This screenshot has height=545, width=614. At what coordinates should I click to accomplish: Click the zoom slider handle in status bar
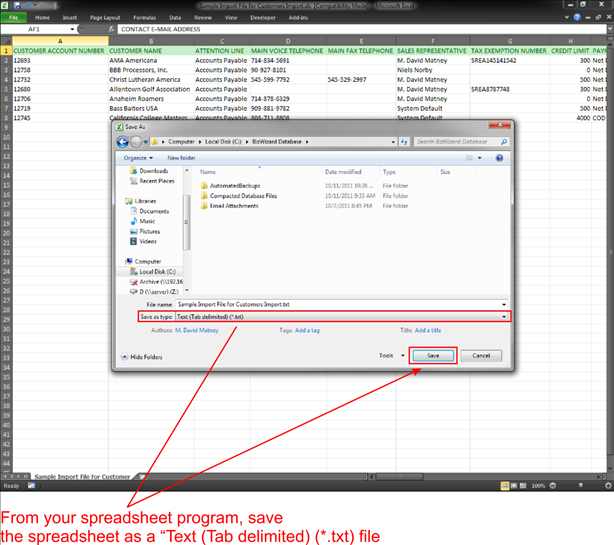tap(580, 485)
